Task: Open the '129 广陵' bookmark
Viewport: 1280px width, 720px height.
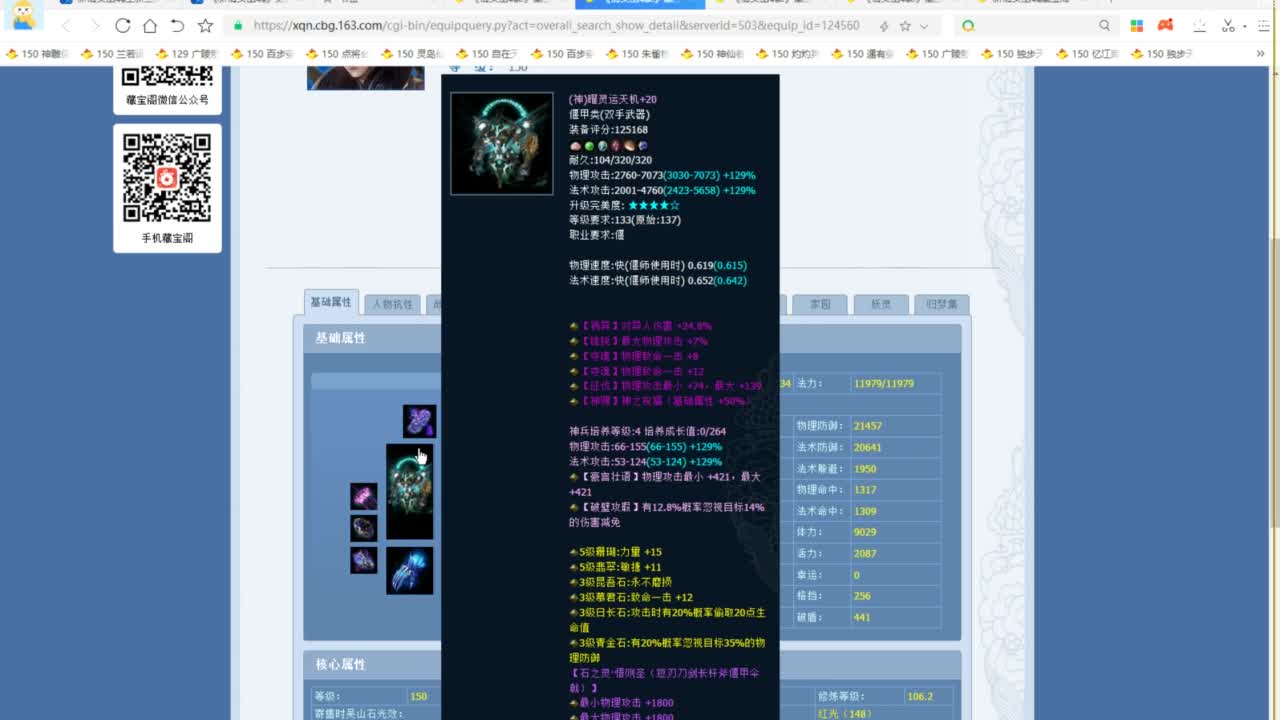Action: coord(187,54)
